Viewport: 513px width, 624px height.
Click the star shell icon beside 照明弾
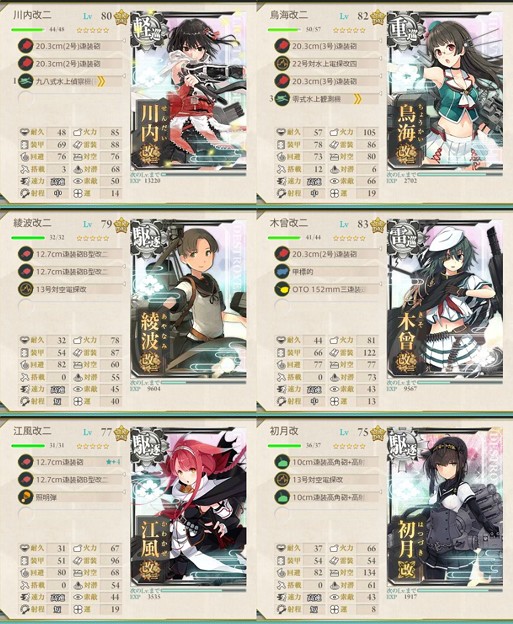(25, 497)
